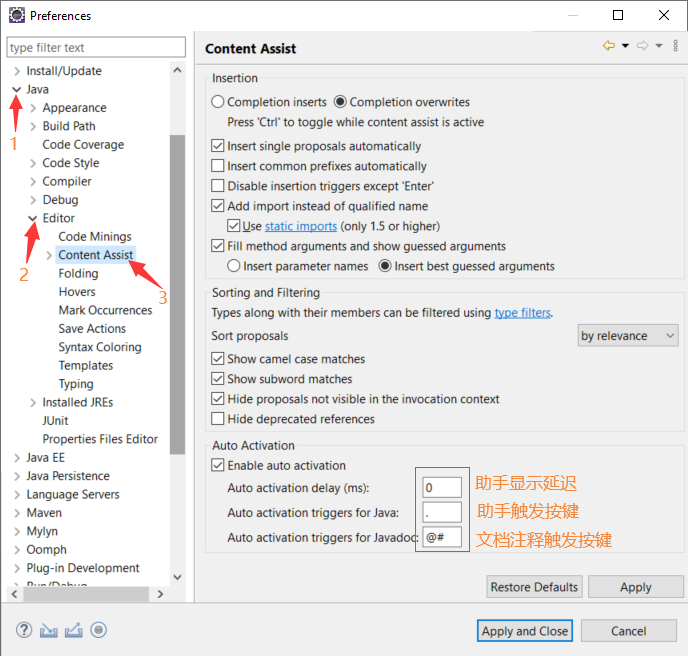This screenshot has height=656, width=688.
Task: Select JUnit in the preferences tree
Action: [55, 421]
